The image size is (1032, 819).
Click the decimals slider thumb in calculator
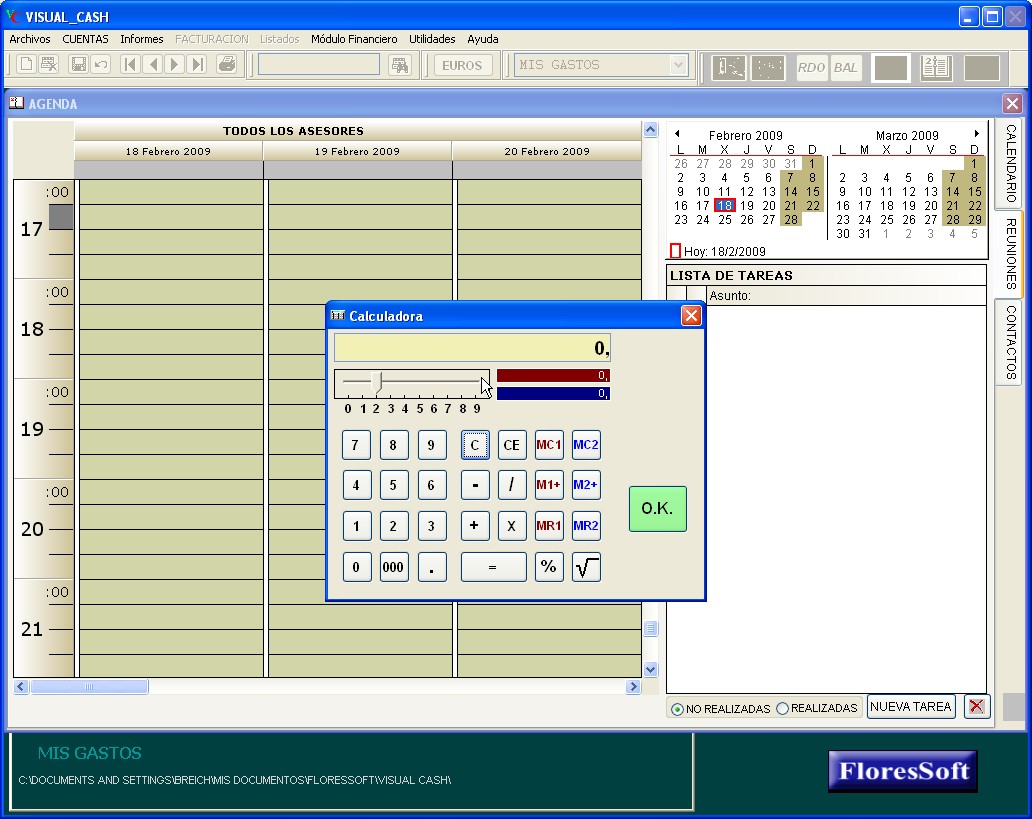click(x=376, y=383)
